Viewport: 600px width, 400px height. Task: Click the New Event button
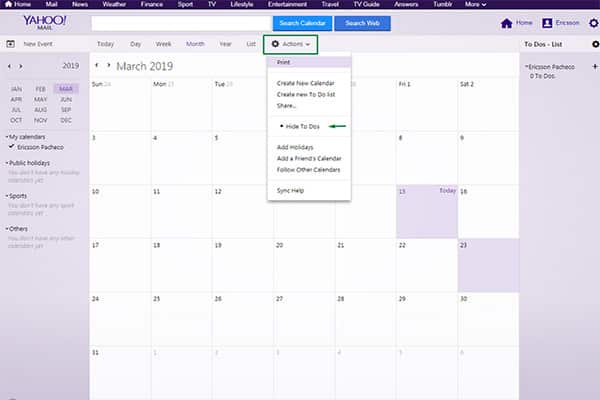click(38, 44)
